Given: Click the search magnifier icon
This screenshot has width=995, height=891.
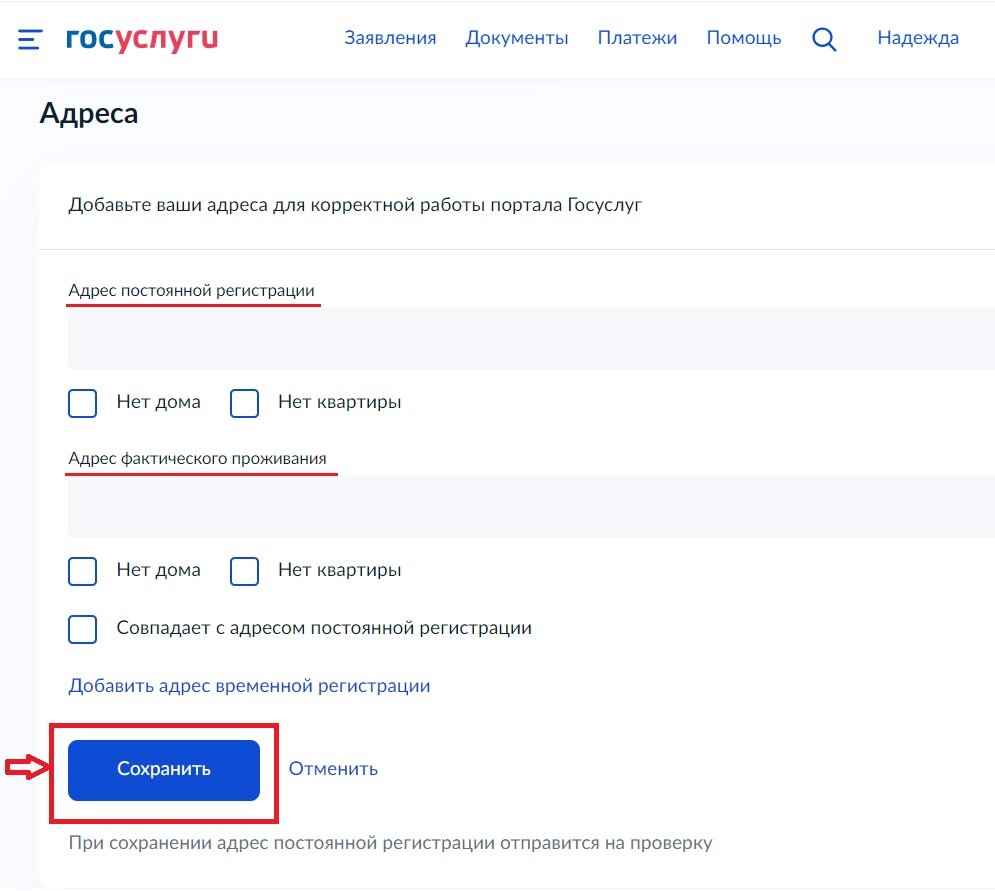Looking at the screenshot, I should (x=824, y=38).
